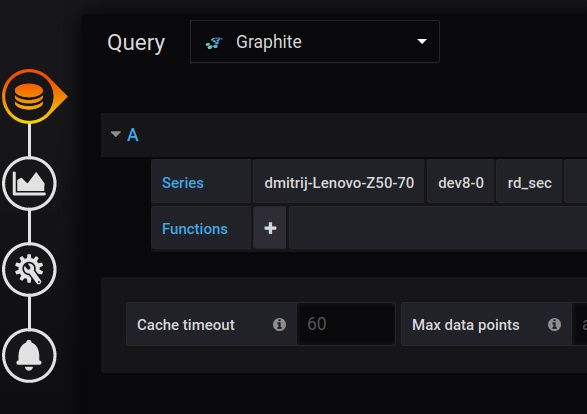Viewport: 587px width, 414px height.
Task: Click the Graphite data source logo
Action: [214, 43]
